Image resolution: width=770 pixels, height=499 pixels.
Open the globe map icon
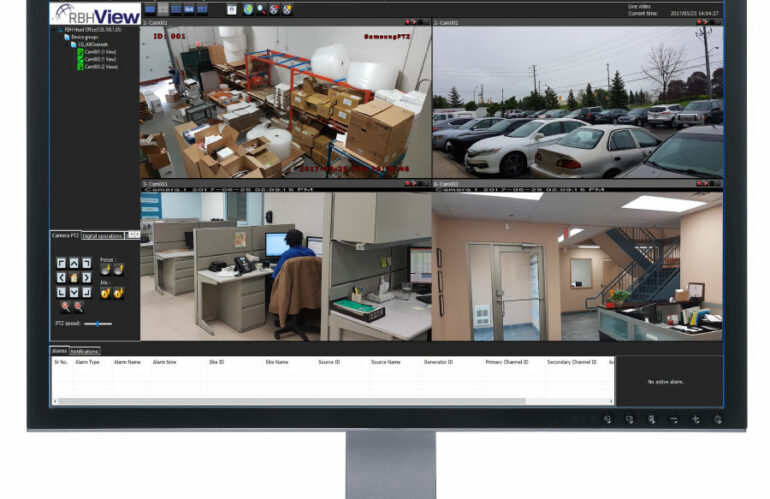pyautogui.click(x=248, y=9)
